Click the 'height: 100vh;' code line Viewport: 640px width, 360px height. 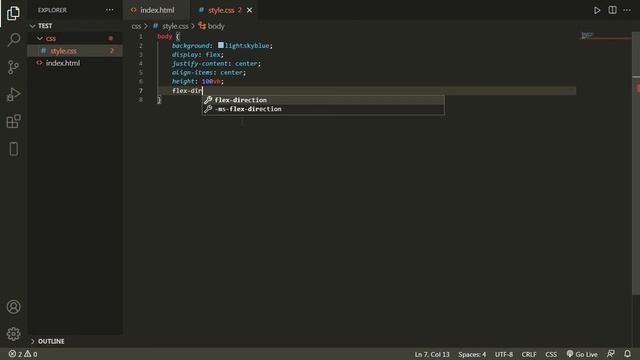tap(198, 81)
